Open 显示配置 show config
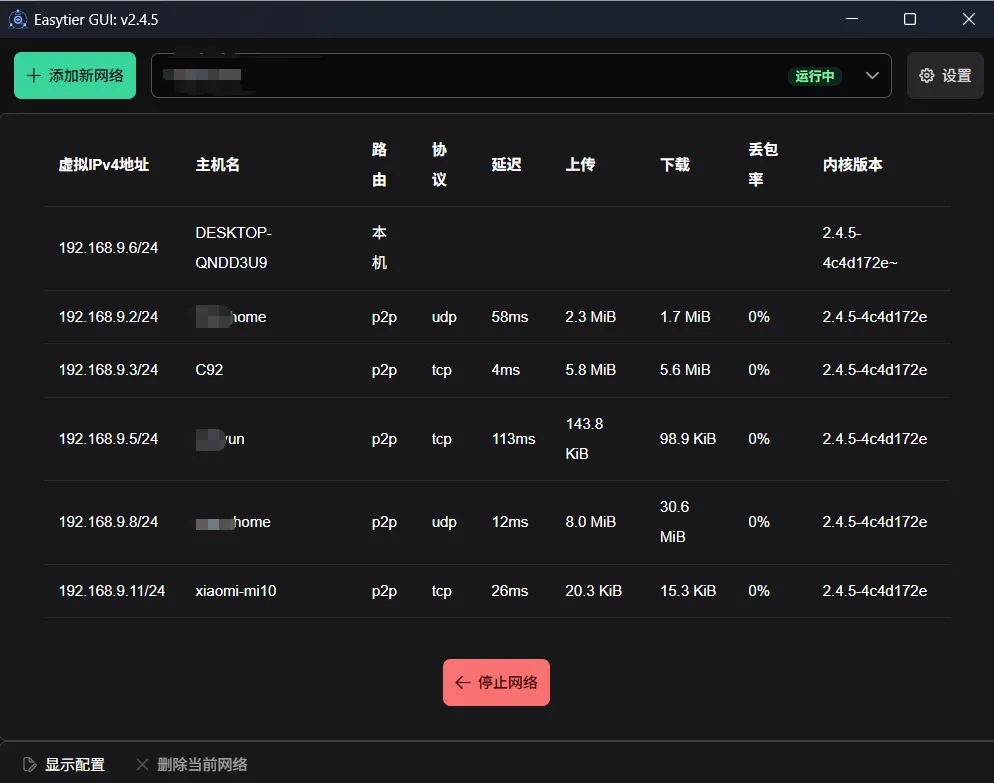Image resolution: width=994 pixels, height=783 pixels. pos(64,765)
